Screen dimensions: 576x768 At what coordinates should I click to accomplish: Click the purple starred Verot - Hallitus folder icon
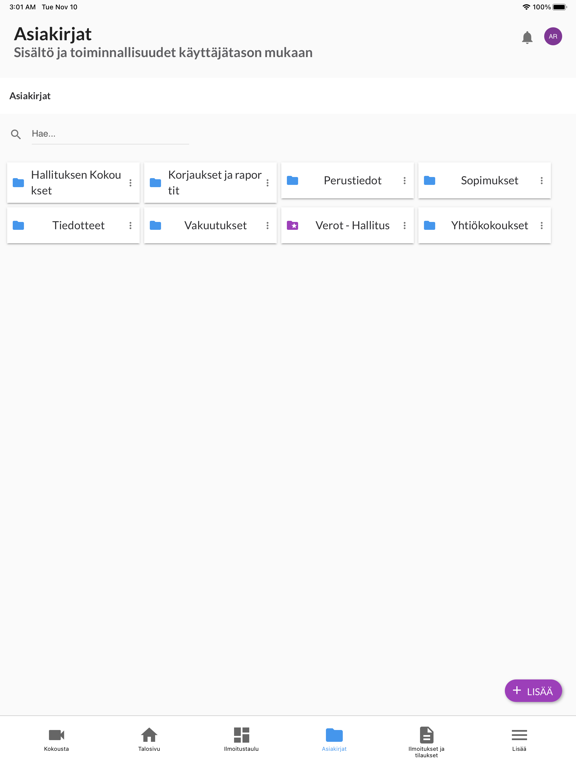pyautogui.click(x=292, y=225)
